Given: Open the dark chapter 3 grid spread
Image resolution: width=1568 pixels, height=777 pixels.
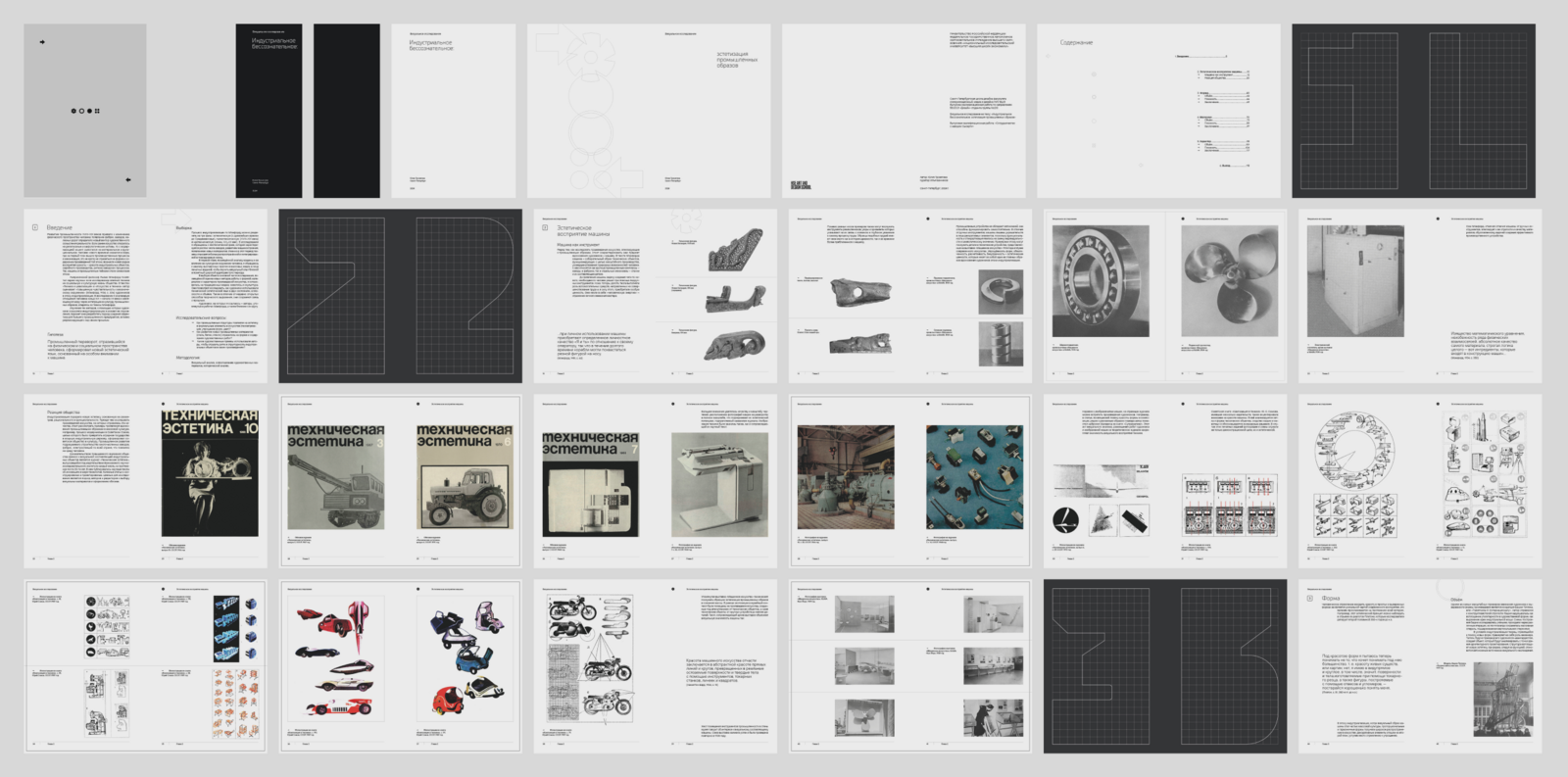Looking at the screenshot, I should pyautogui.click(x=1164, y=666).
